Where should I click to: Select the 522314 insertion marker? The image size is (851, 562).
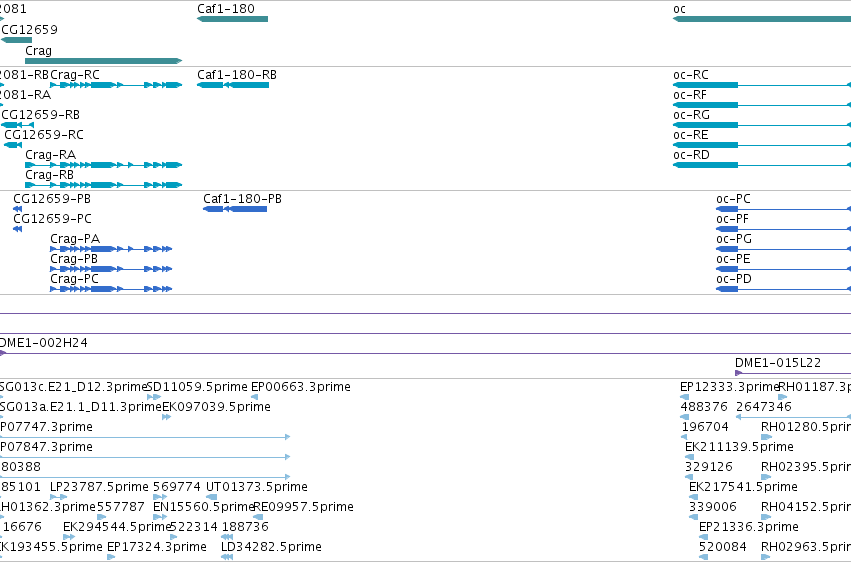click(174, 537)
